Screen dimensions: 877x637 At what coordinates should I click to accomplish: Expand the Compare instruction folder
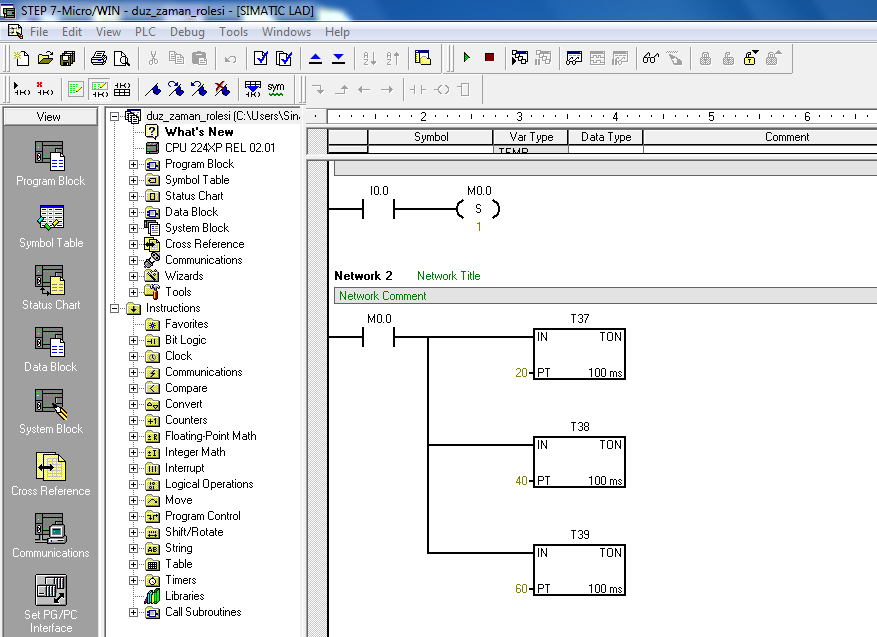(133, 388)
